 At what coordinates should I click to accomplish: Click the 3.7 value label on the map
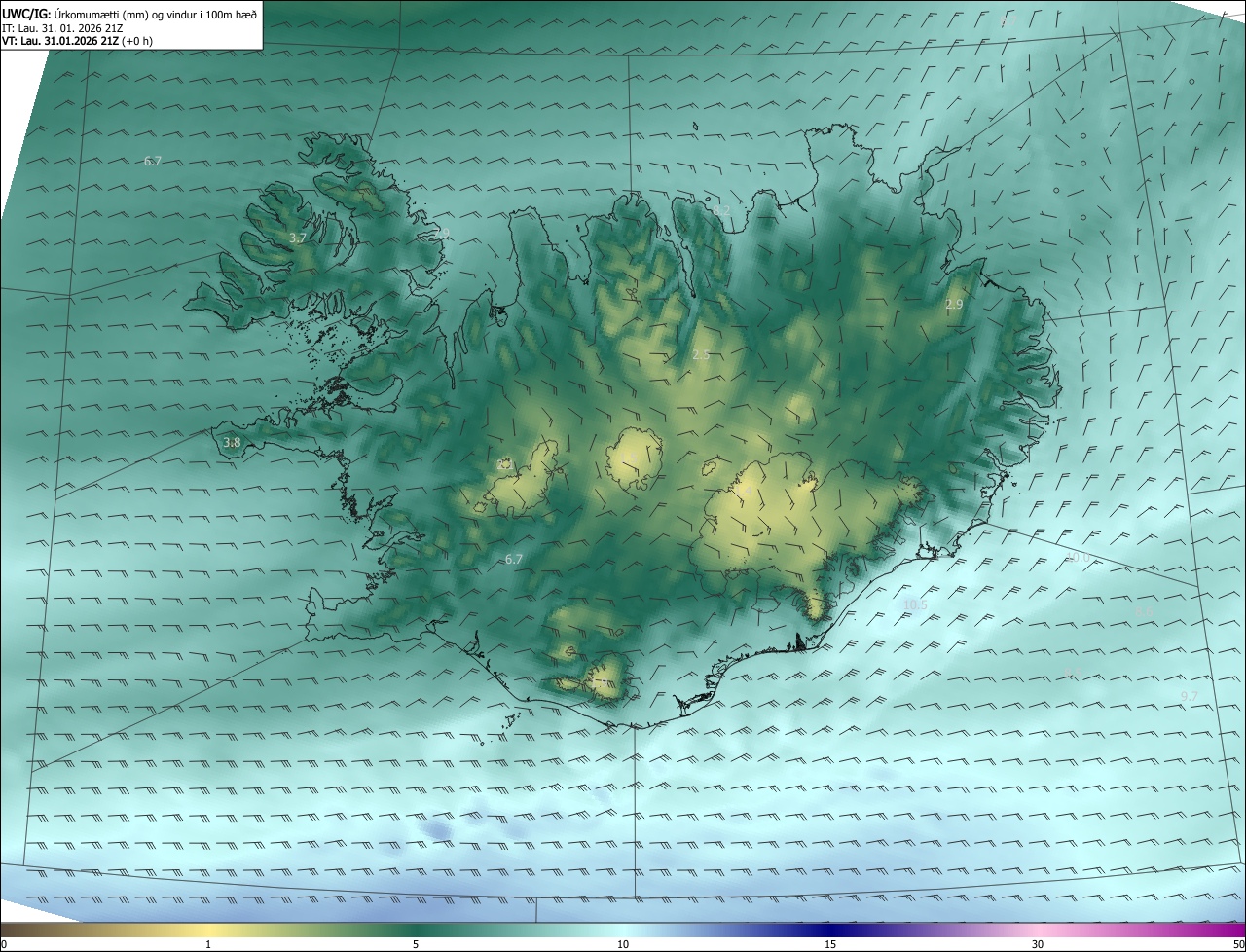click(298, 238)
